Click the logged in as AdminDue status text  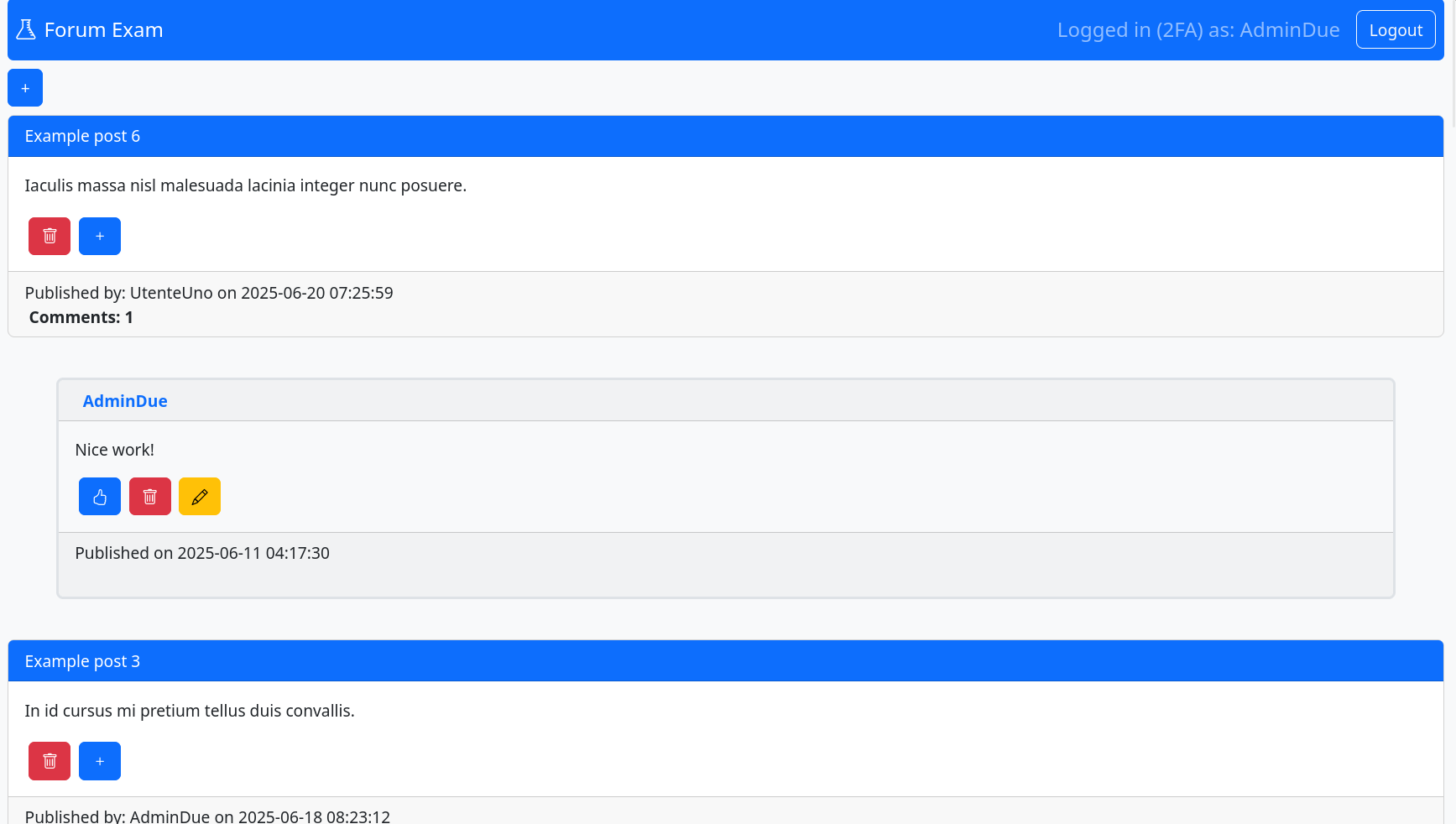pos(1198,29)
